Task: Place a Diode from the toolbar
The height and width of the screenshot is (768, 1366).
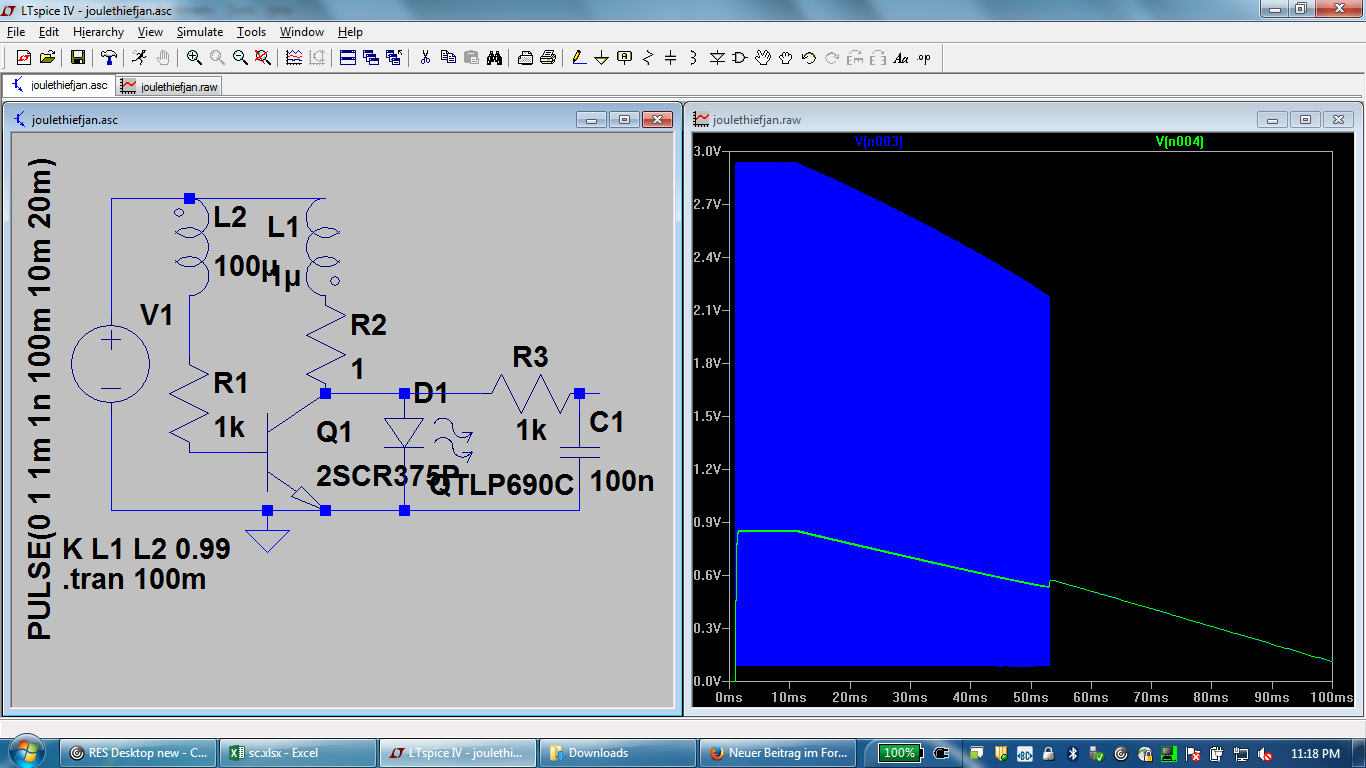Action: tap(717, 58)
